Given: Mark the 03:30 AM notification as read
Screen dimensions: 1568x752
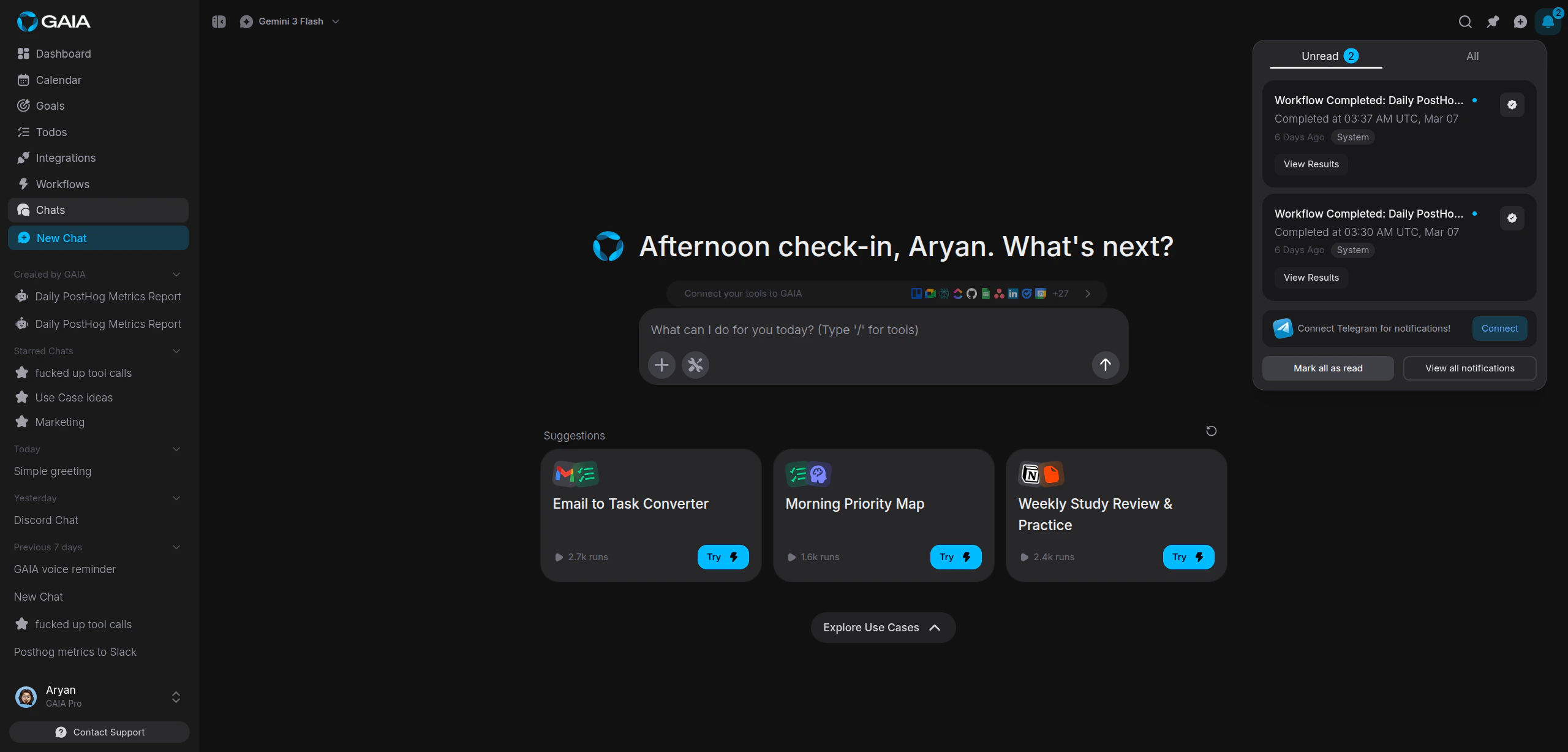Looking at the screenshot, I should coord(1512,218).
